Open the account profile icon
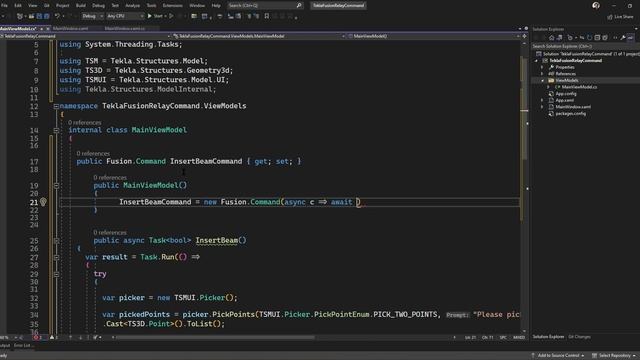Screen dimensions: 640x360 596,5
